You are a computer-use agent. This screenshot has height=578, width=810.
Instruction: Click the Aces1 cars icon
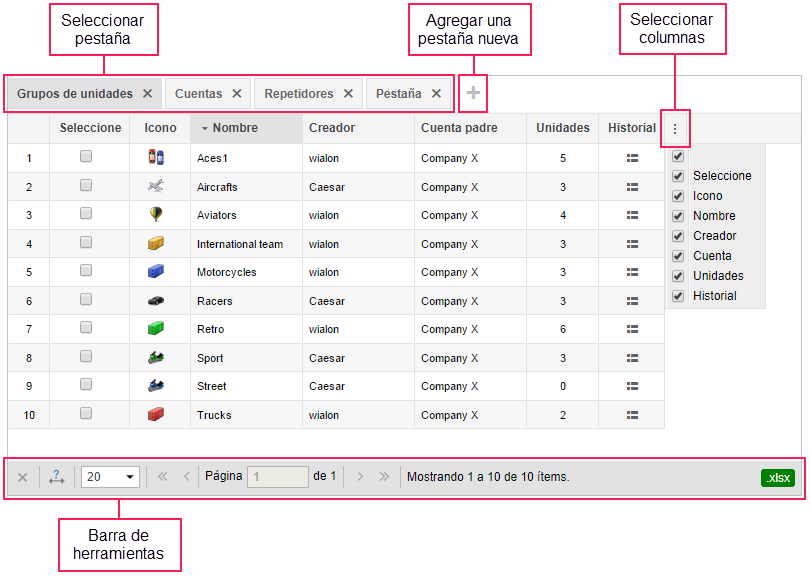click(x=156, y=157)
